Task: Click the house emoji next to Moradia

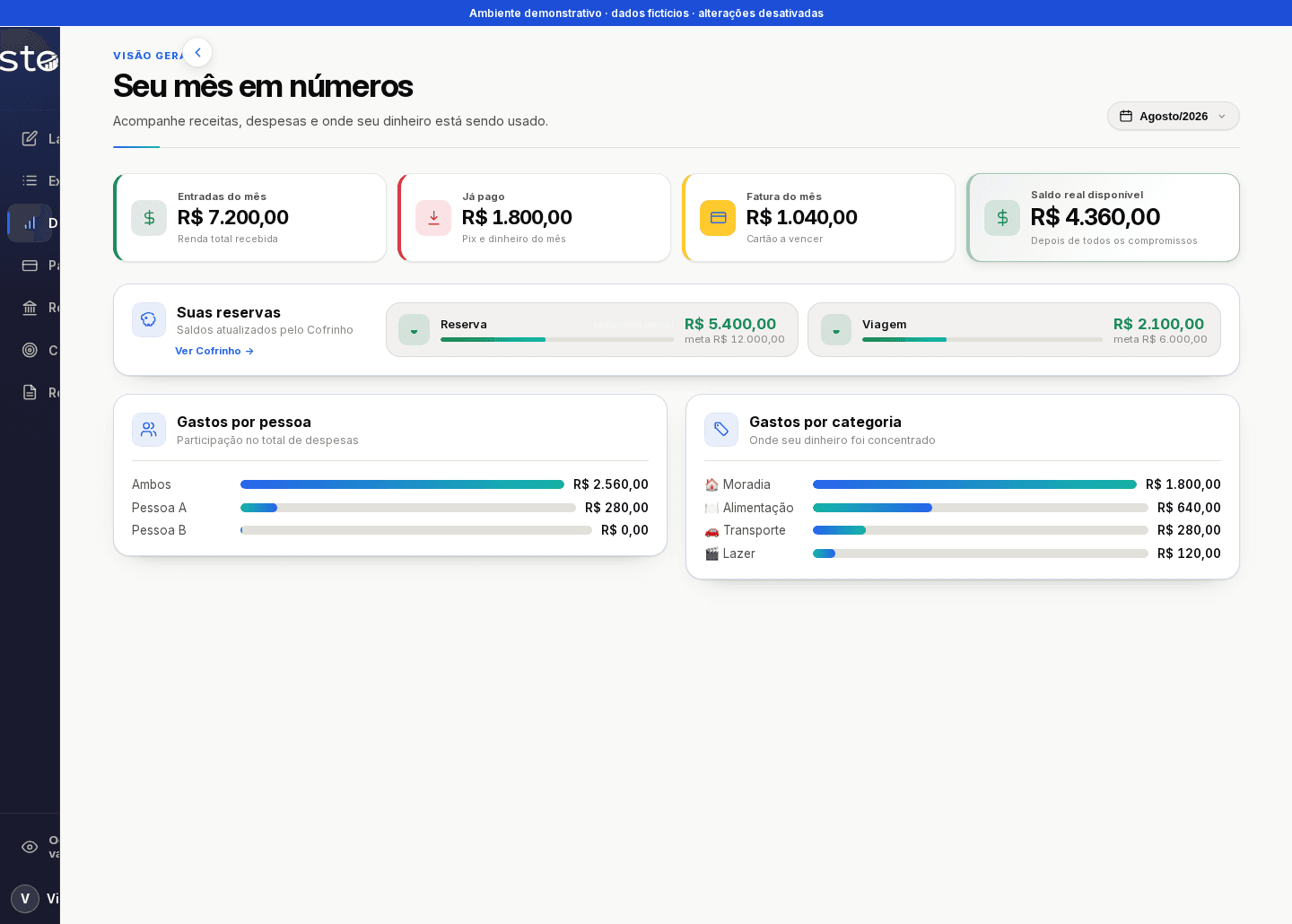Action: point(711,484)
